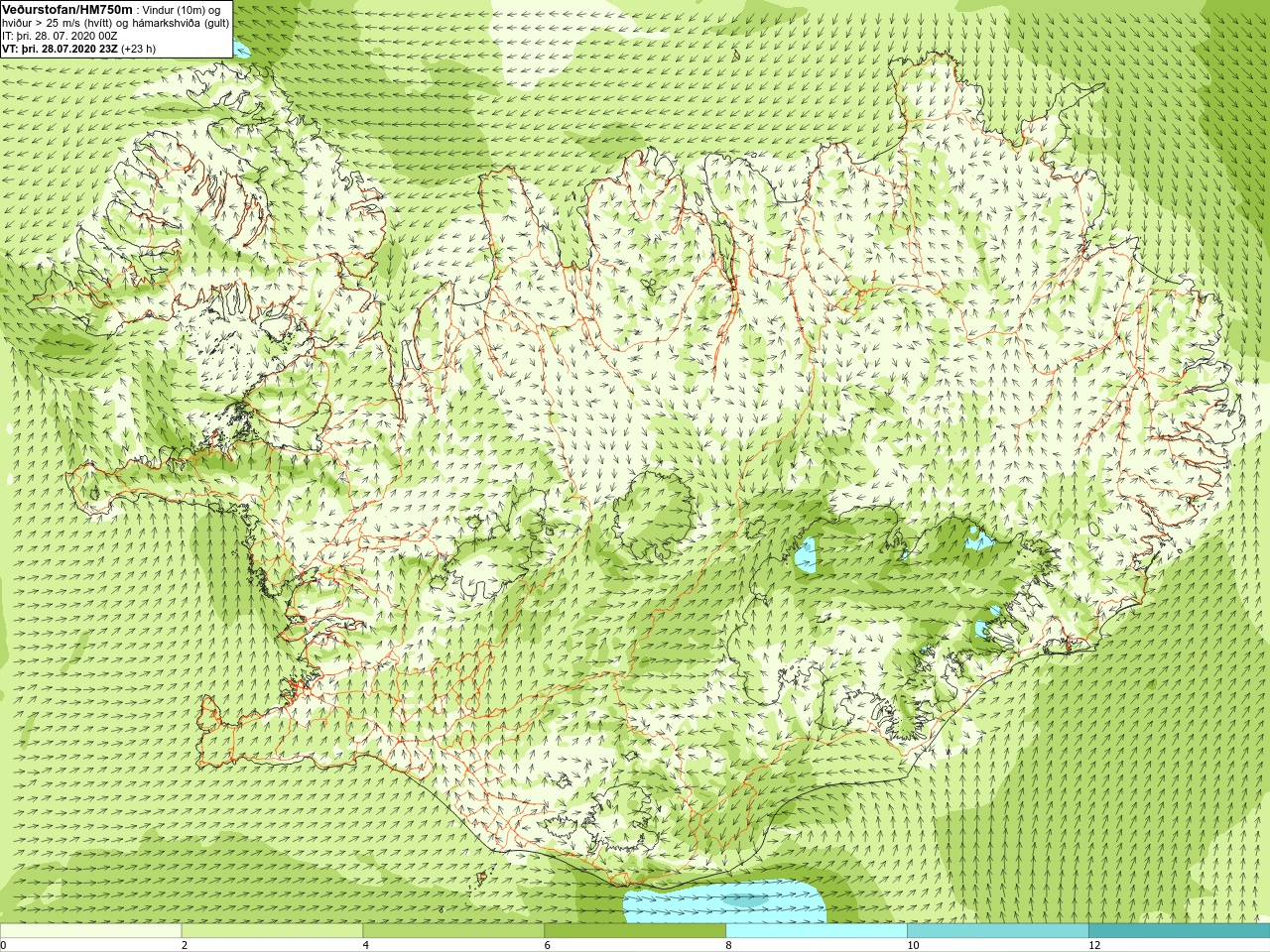
Task: Click the 10–12 m/s turquoise legend swatch
Action: (998, 931)
